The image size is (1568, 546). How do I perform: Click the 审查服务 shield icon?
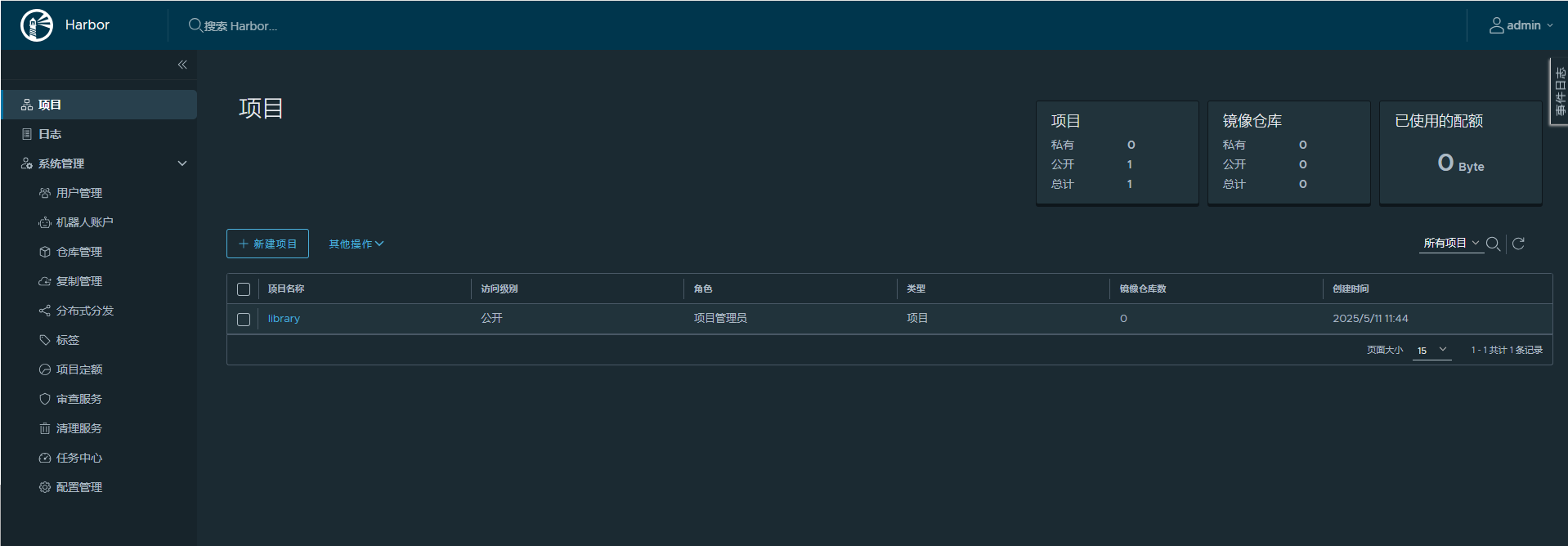[45, 399]
